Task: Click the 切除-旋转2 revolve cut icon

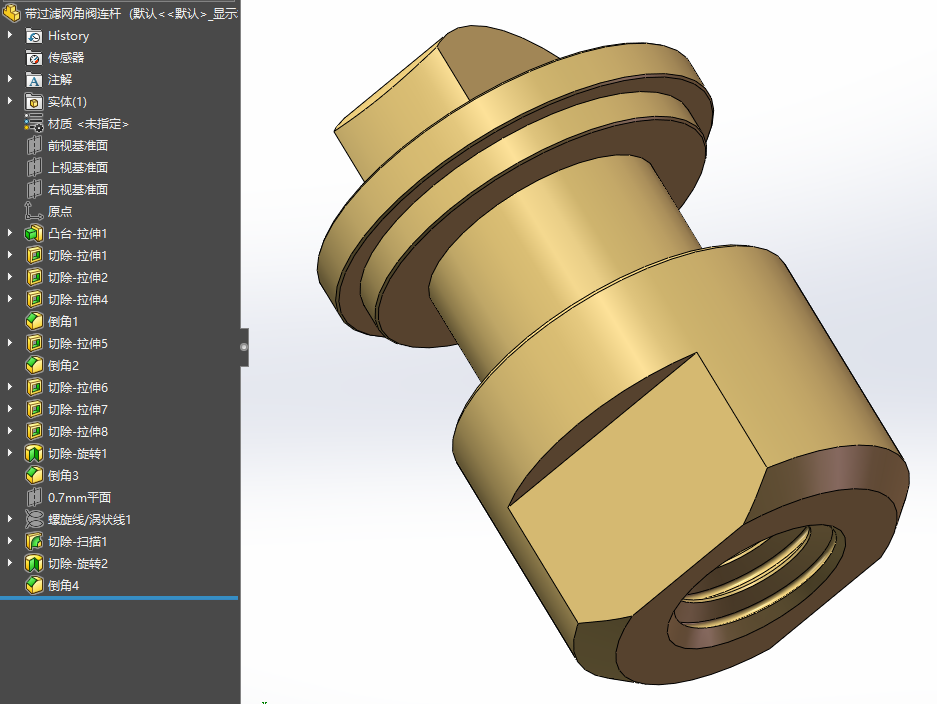Action: [34, 564]
